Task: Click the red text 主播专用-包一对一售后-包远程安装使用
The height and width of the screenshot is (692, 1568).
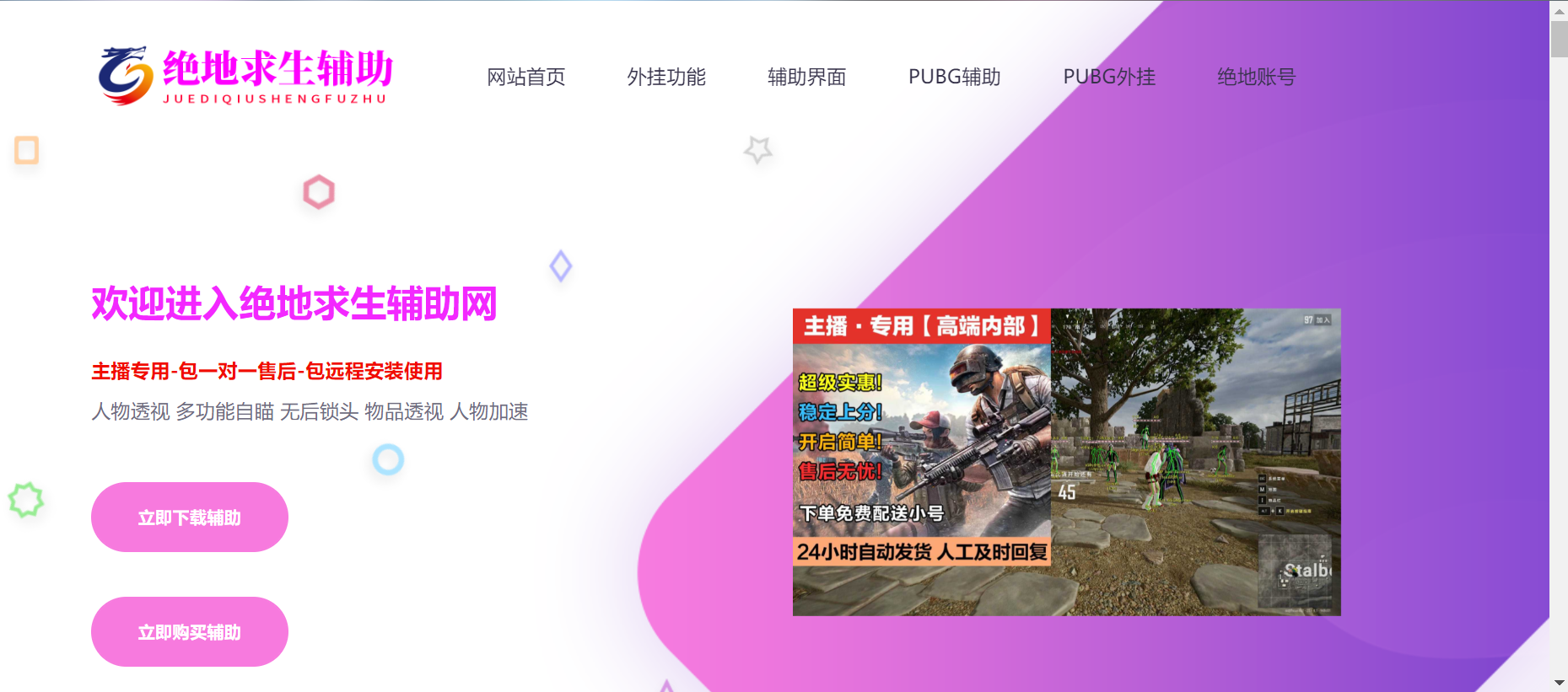Action: click(x=267, y=371)
